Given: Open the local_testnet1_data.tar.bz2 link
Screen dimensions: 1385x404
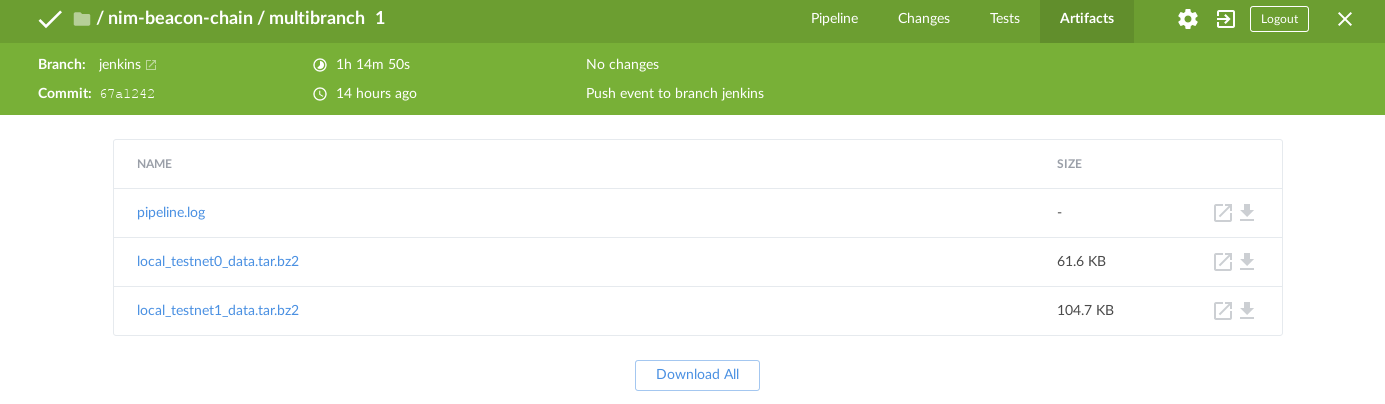Looking at the screenshot, I should (x=218, y=311).
